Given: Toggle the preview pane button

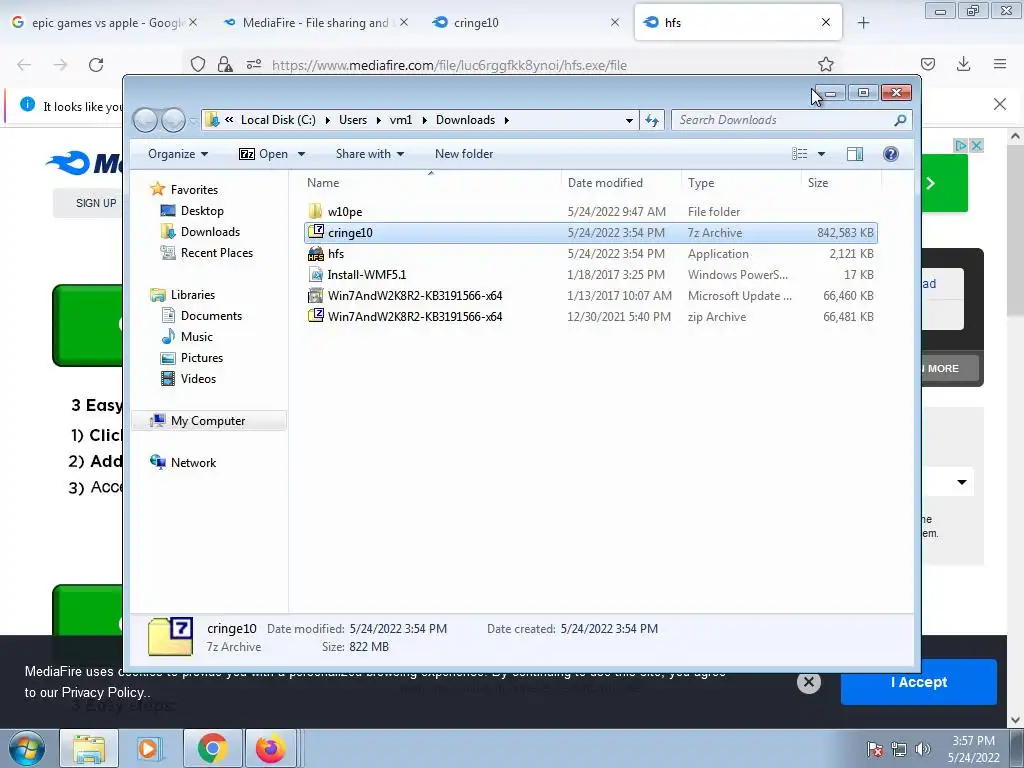Looking at the screenshot, I should [x=854, y=154].
